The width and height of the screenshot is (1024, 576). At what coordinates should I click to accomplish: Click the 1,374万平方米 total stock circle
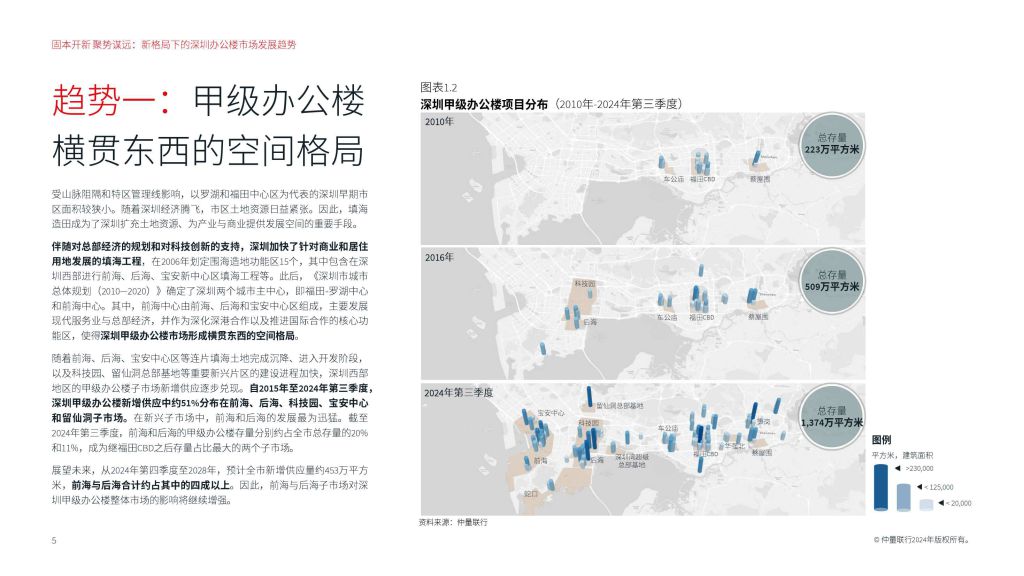click(x=831, y=417)
